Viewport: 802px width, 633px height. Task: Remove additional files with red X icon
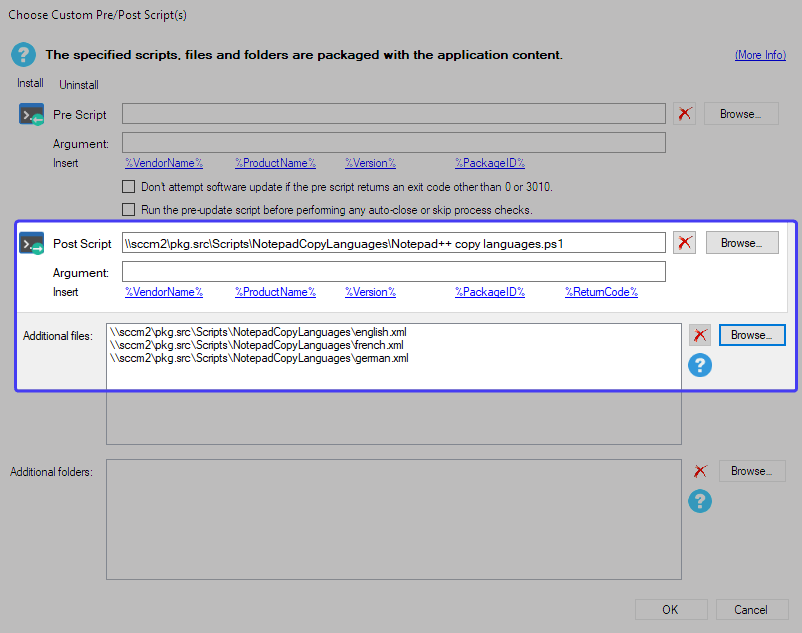pyautogui.click(x=700, y=335)
